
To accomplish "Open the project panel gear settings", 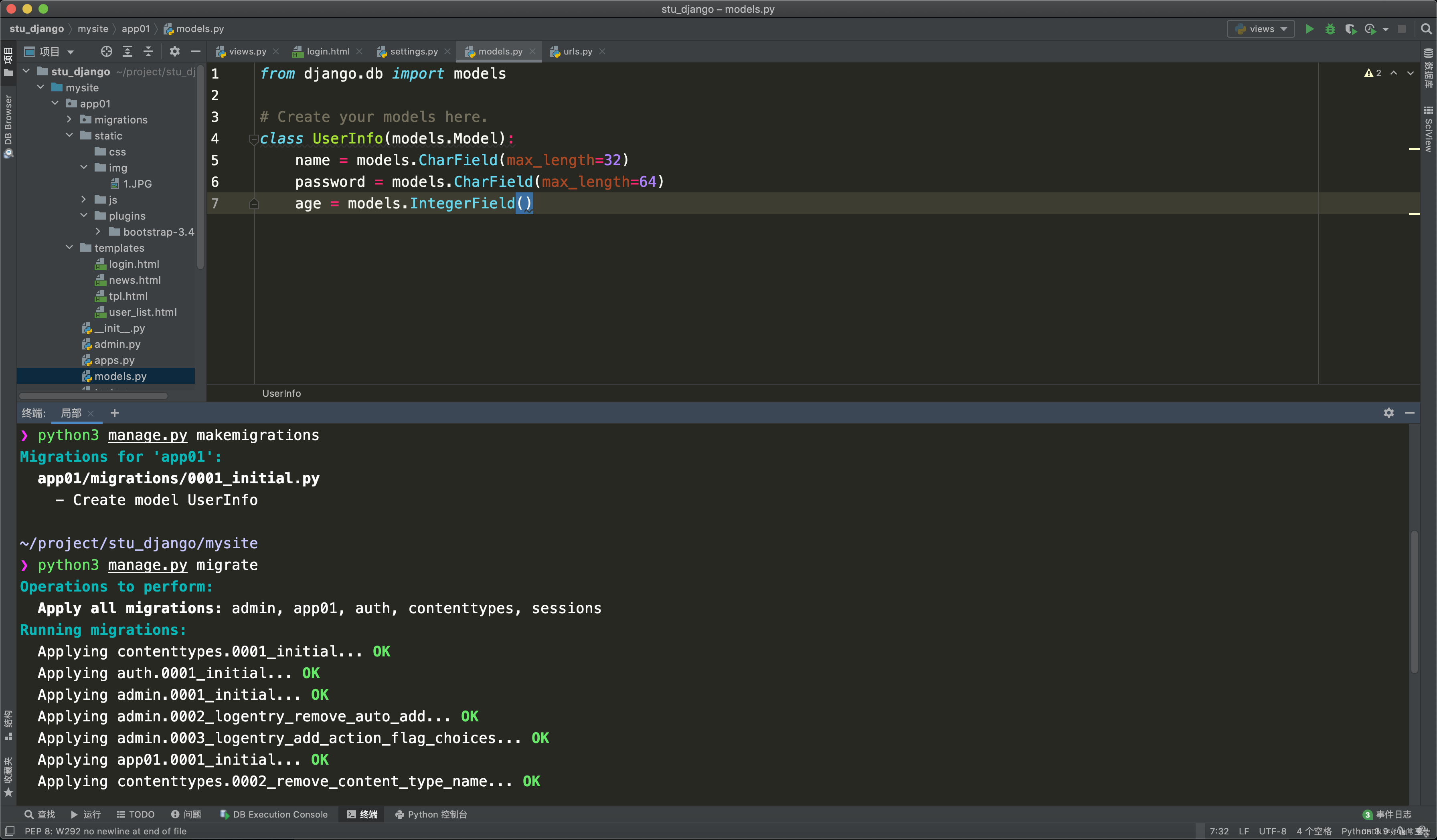I will click(x=174, y=51).
